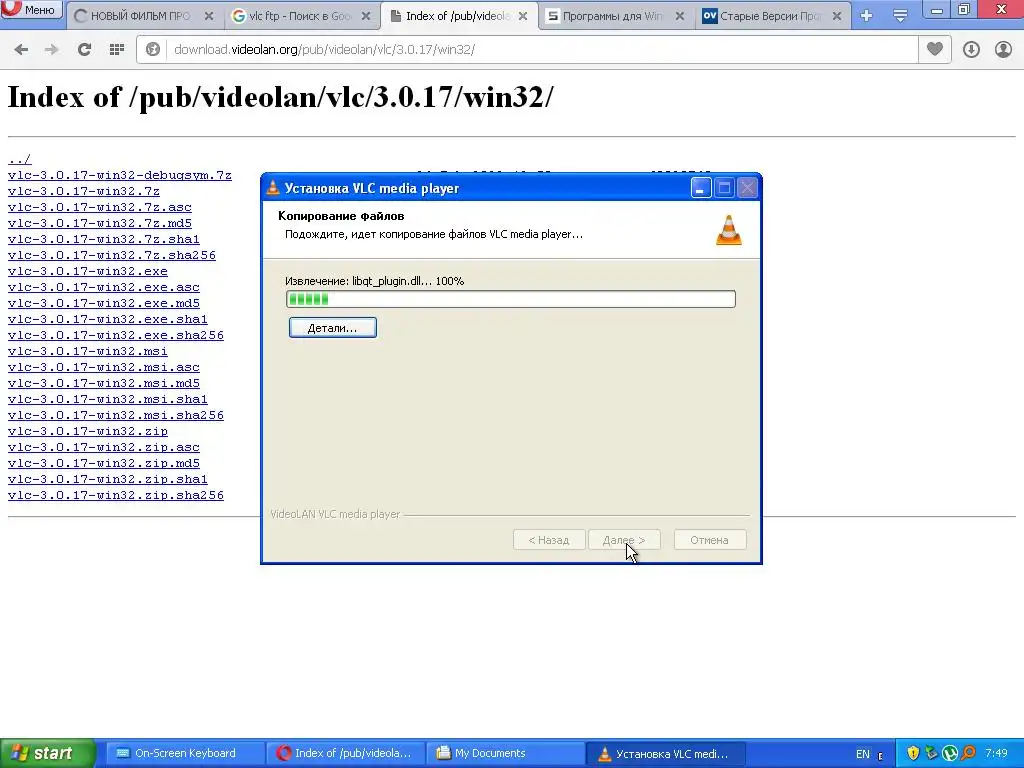
Task: Click the 7:49 clock in system tray
Action: pyautogui.click(x=996, y=754)
